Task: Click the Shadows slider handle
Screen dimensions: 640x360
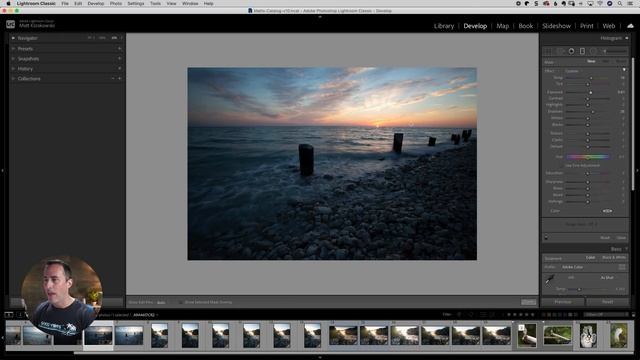Action: pos(593,111)
